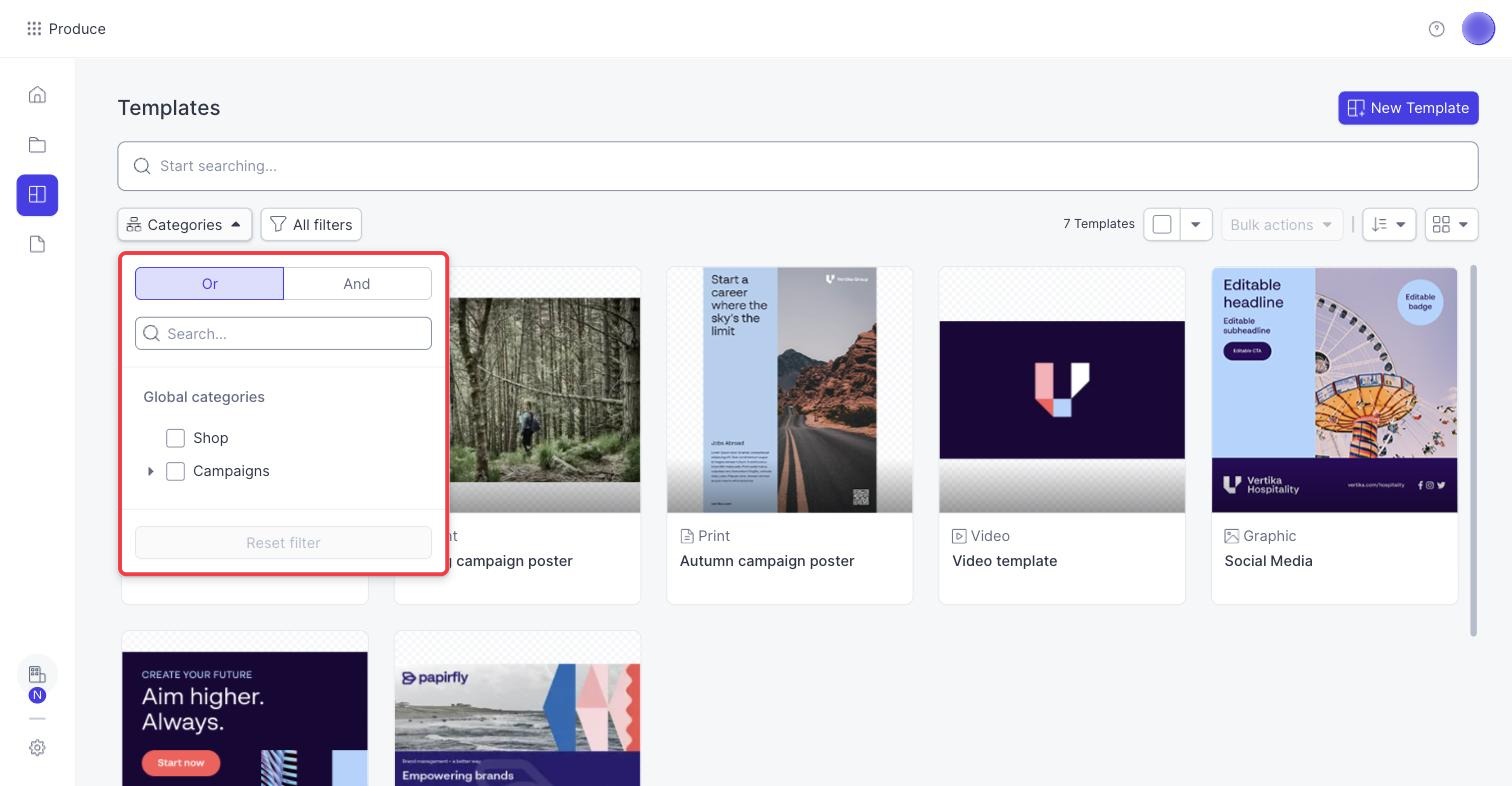
Task: Click the Templates page heading
Action: point(169,108)
